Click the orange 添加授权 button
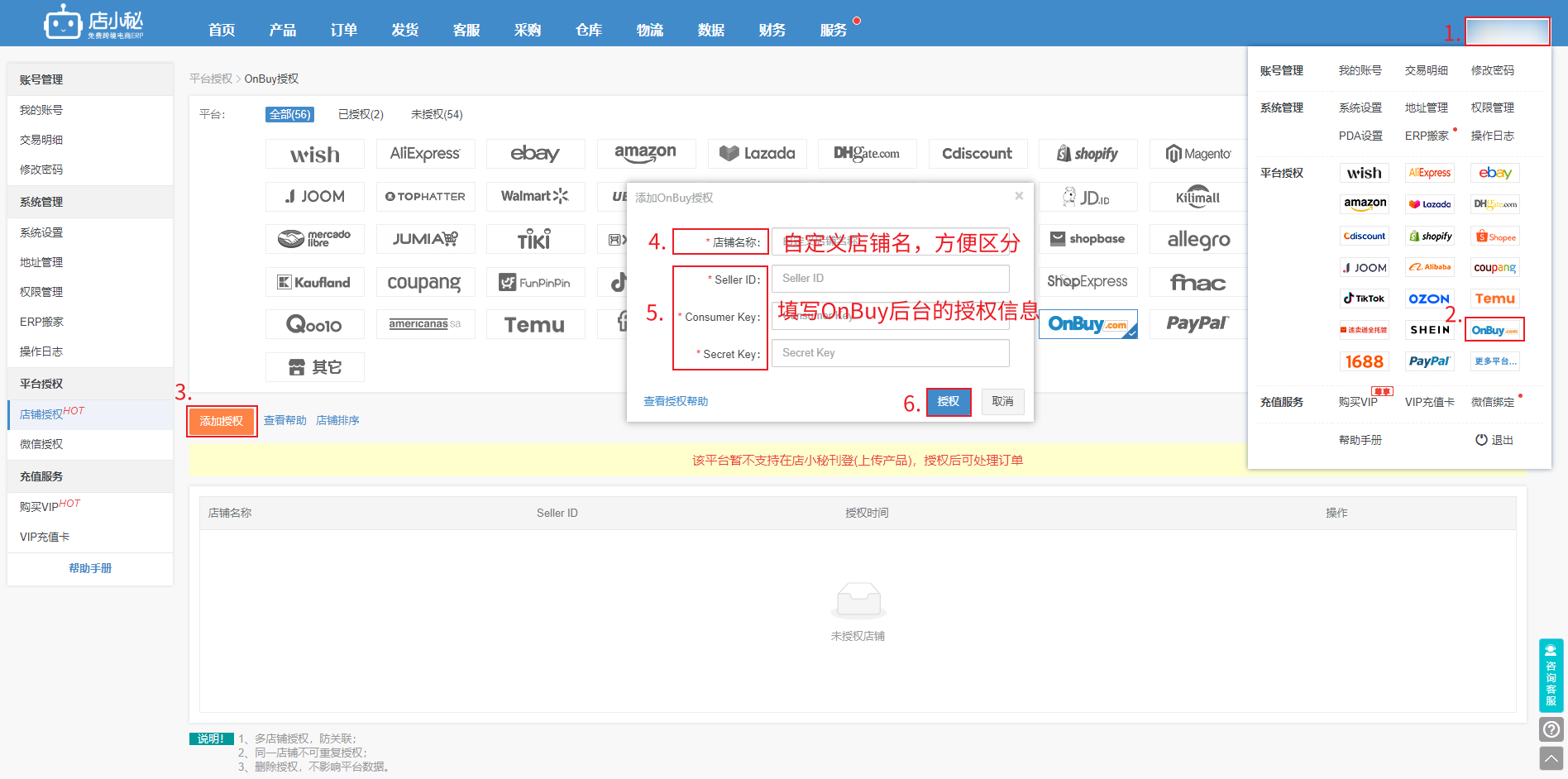The height and width of the screenshot is (779, 1568). point(222,421)
